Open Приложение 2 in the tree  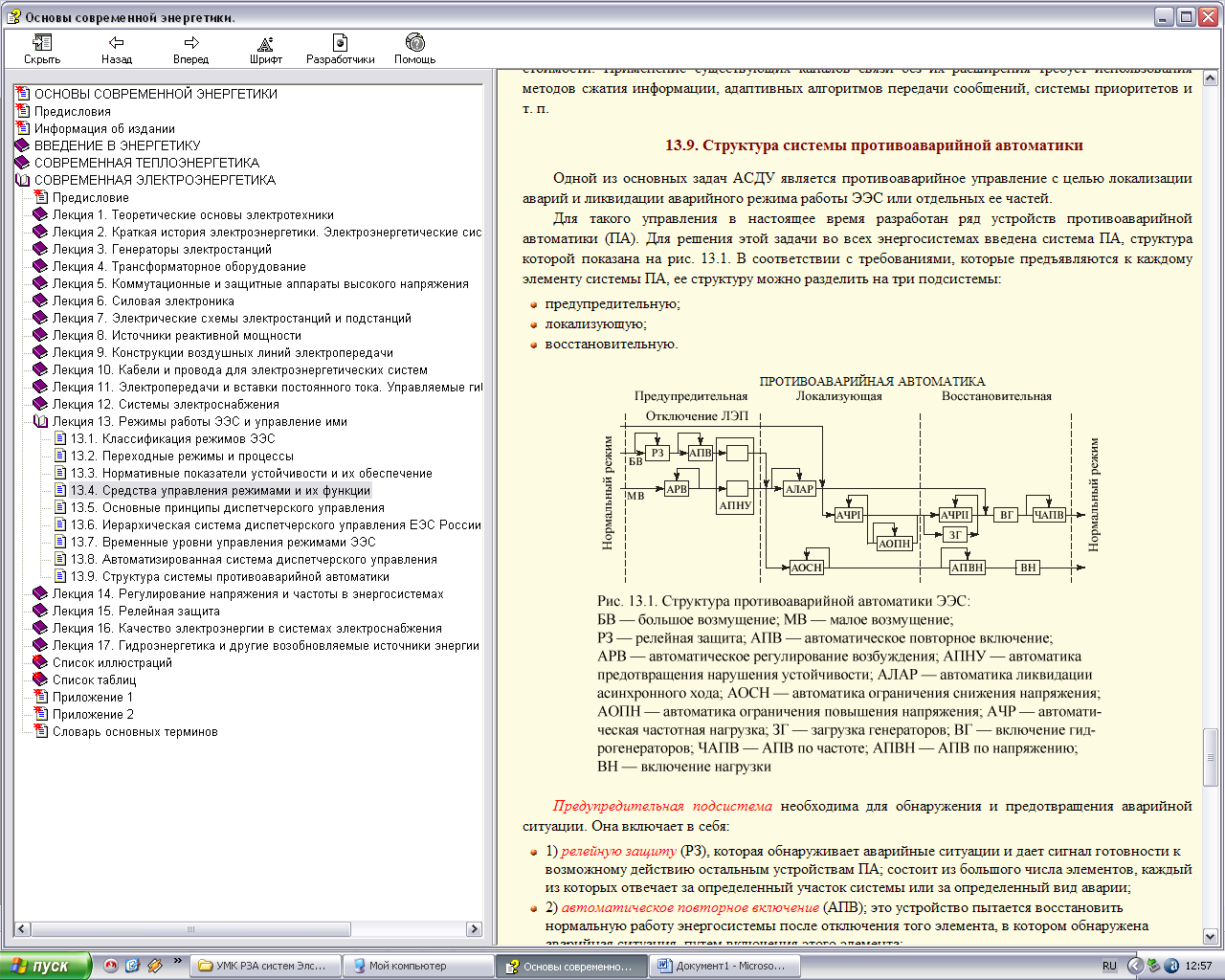pyautogui.click(x=93, y=714)
